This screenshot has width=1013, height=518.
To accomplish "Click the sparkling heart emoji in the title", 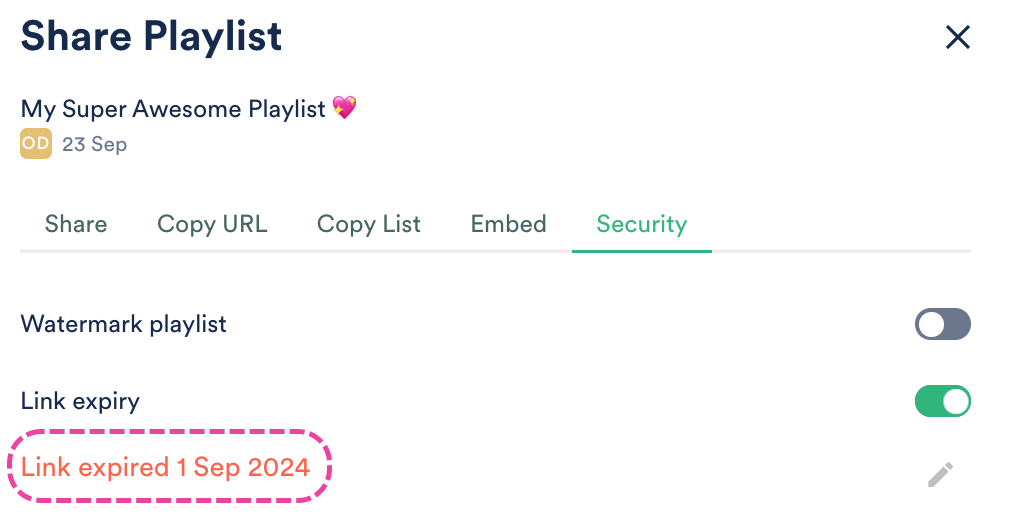I will (345, 108).
